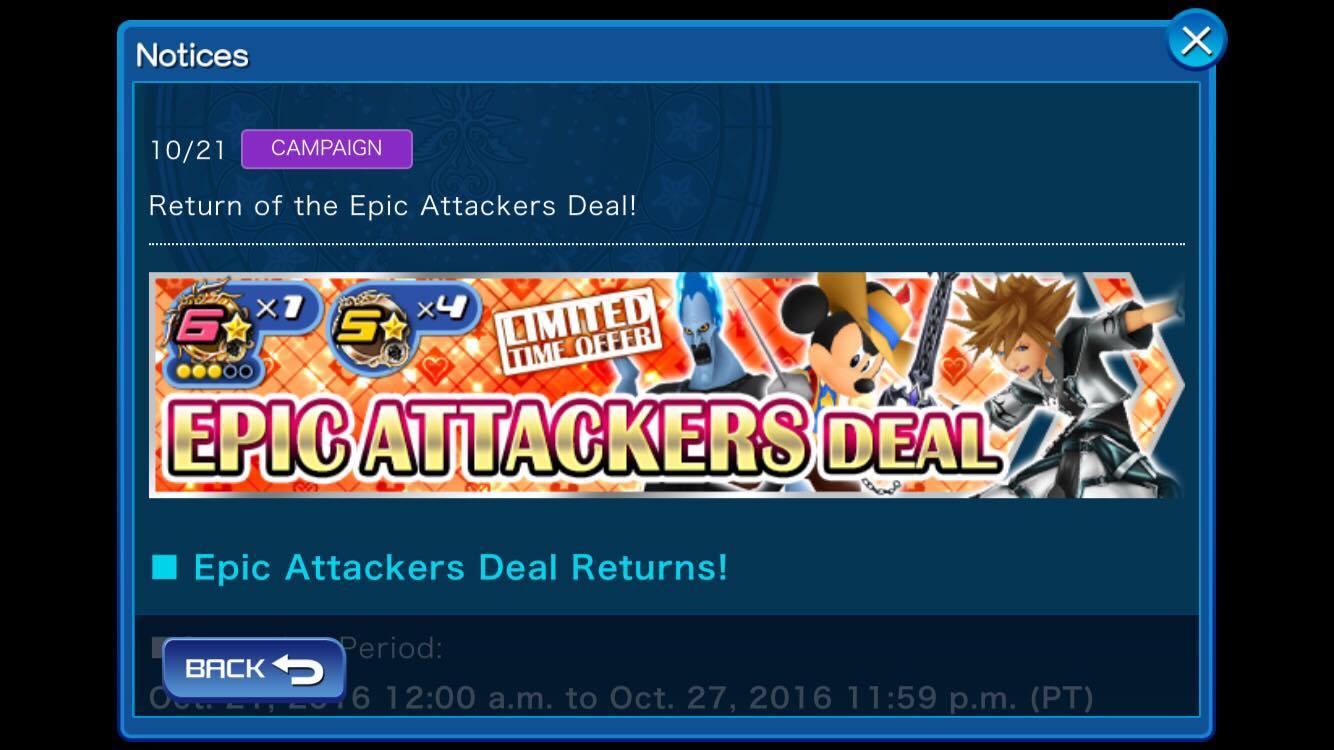Tap the x1 quantity badge
The image size is (1334, 750).
pos(279,309)
